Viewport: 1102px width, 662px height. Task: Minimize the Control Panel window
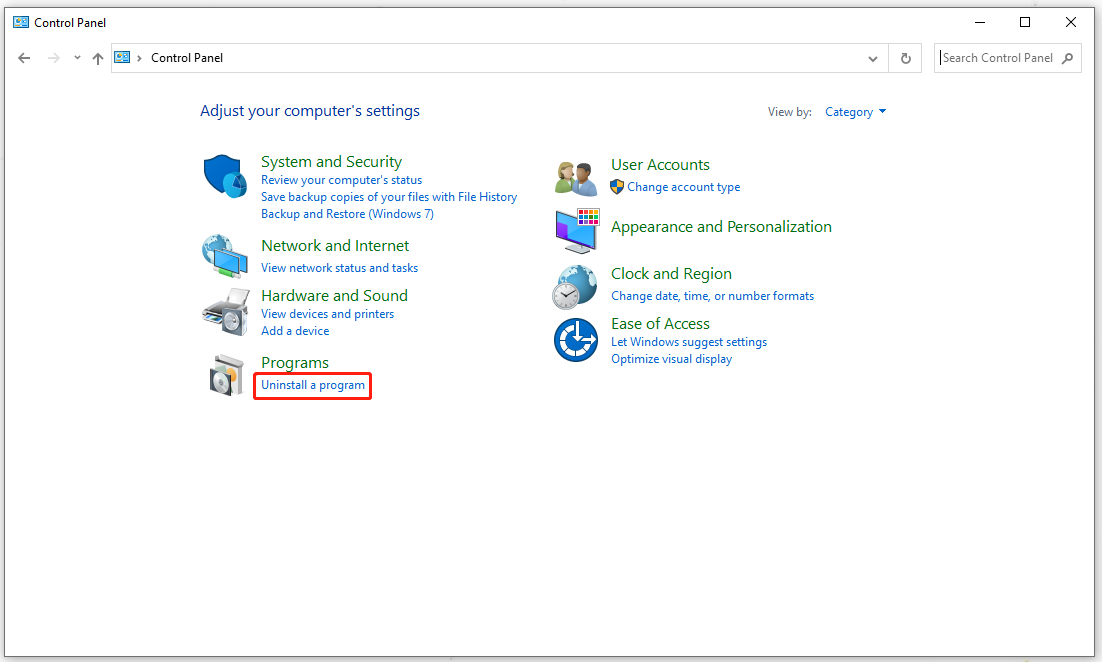click(x=980, y=22)
